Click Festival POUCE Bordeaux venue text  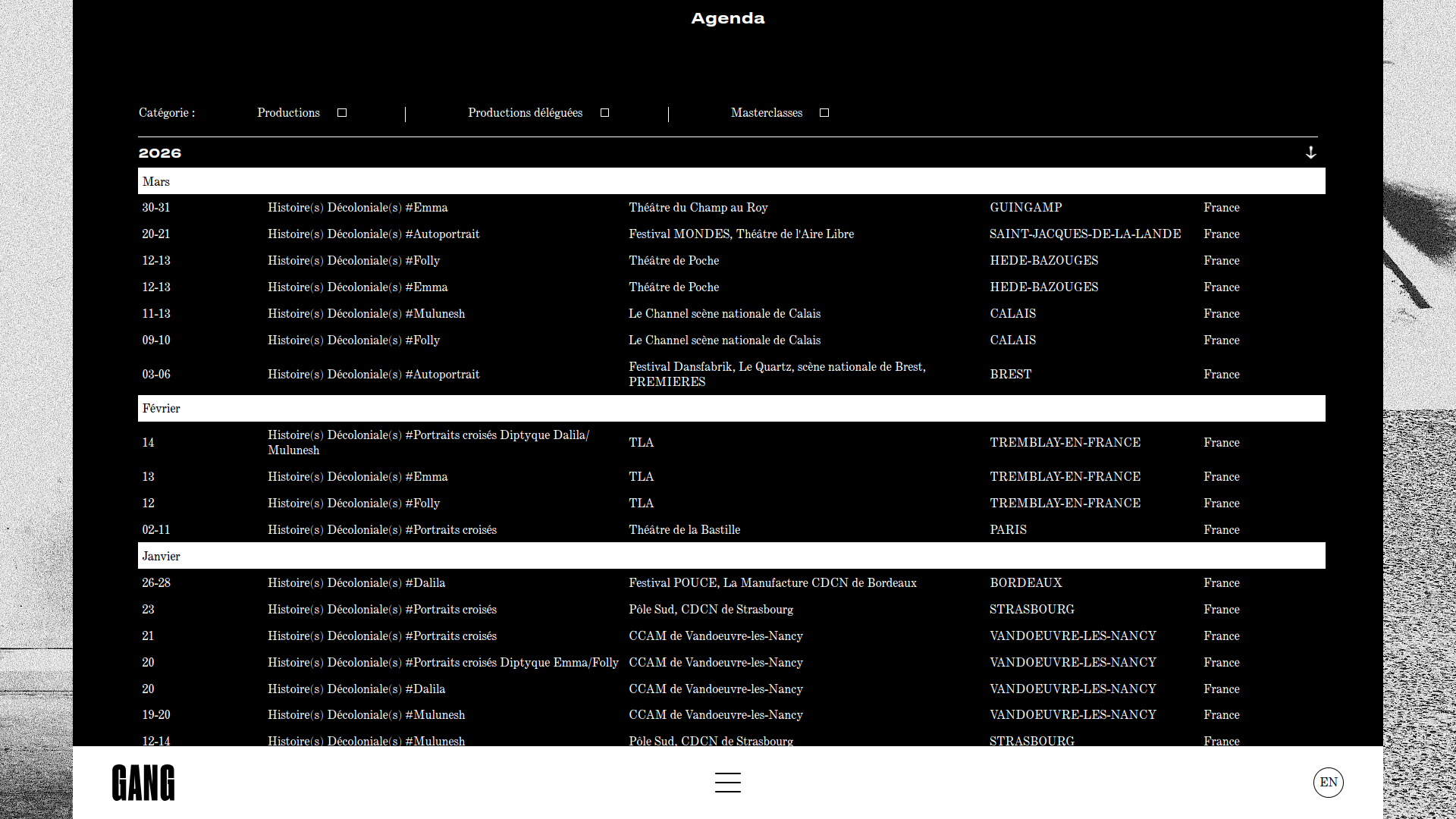772,583
